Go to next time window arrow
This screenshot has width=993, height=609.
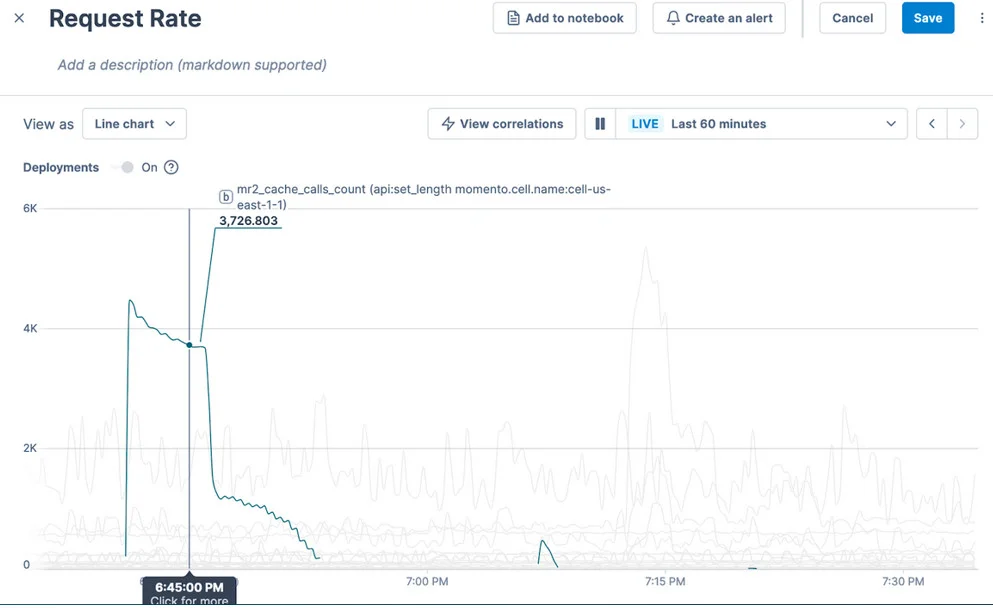click(962, 124)
